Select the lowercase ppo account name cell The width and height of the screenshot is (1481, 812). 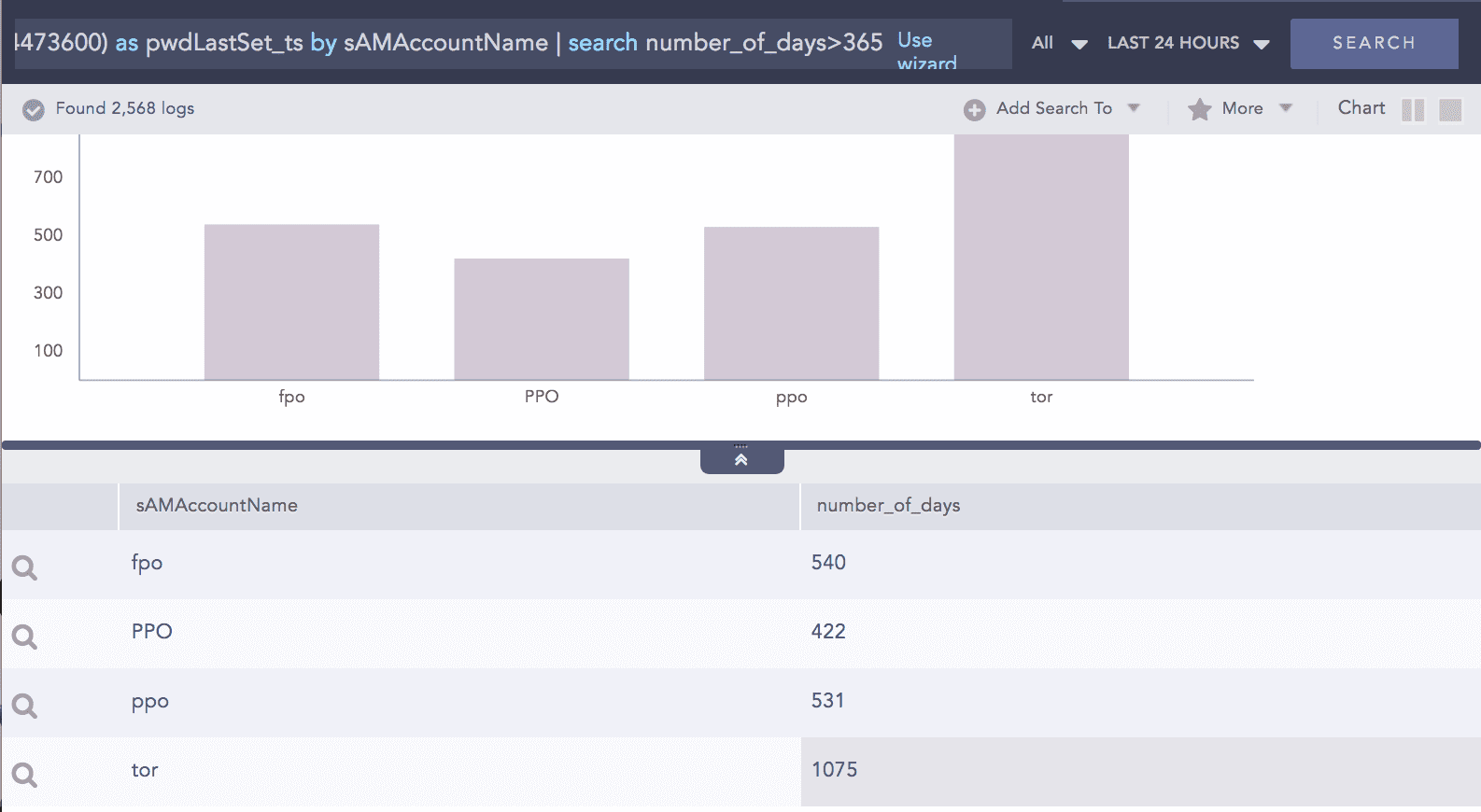click(x=149, y=703)
